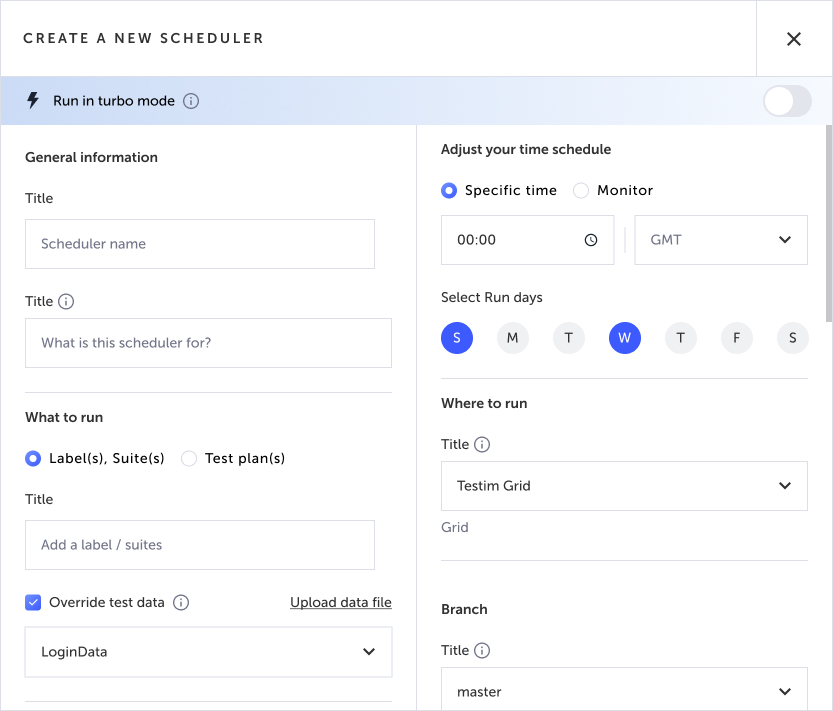Expand the master branch dropdown
Viewport: 833px width, 711px height.
coord(624,691)
